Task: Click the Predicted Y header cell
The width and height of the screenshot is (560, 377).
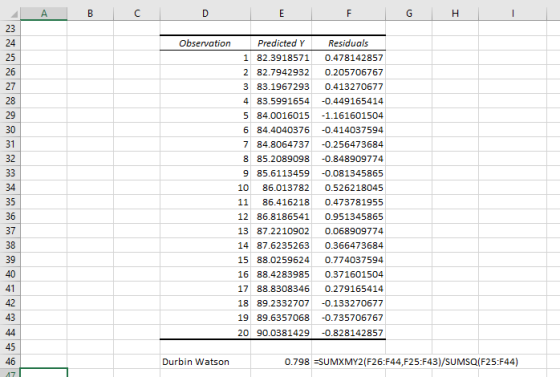Action: click(x=281, y=43)
